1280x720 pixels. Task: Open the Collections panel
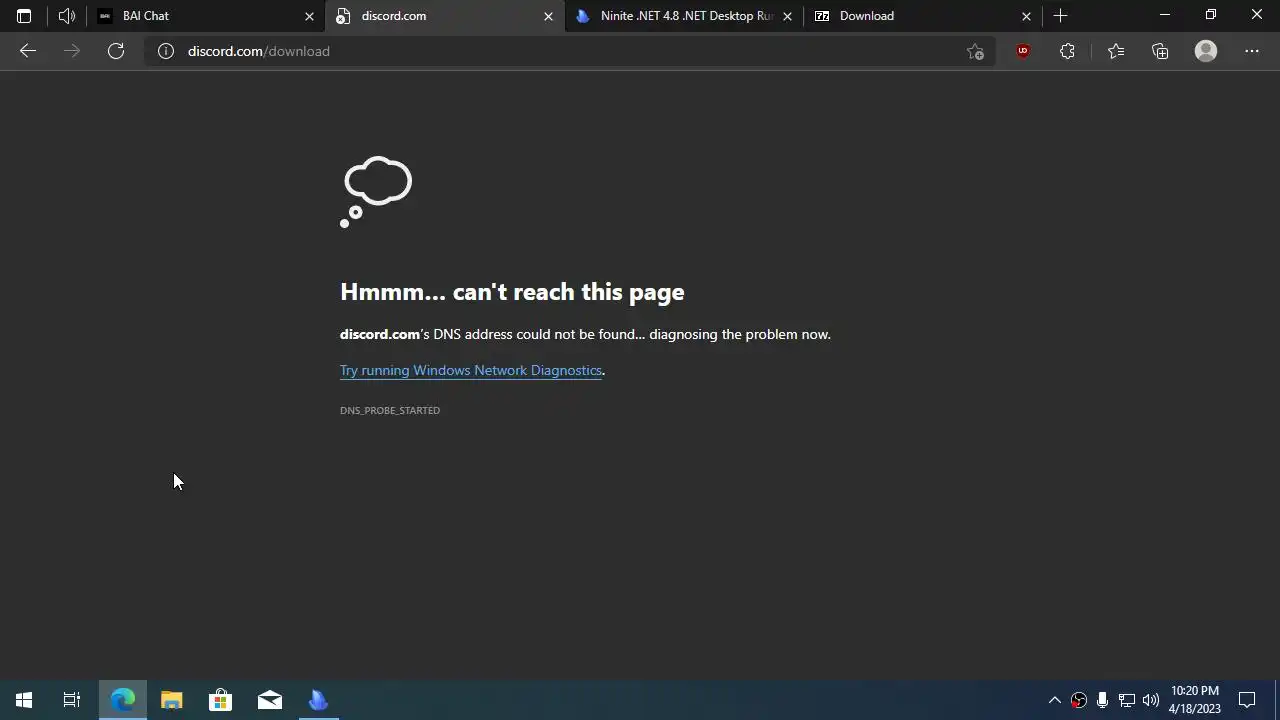click(x=1160, y=51)
